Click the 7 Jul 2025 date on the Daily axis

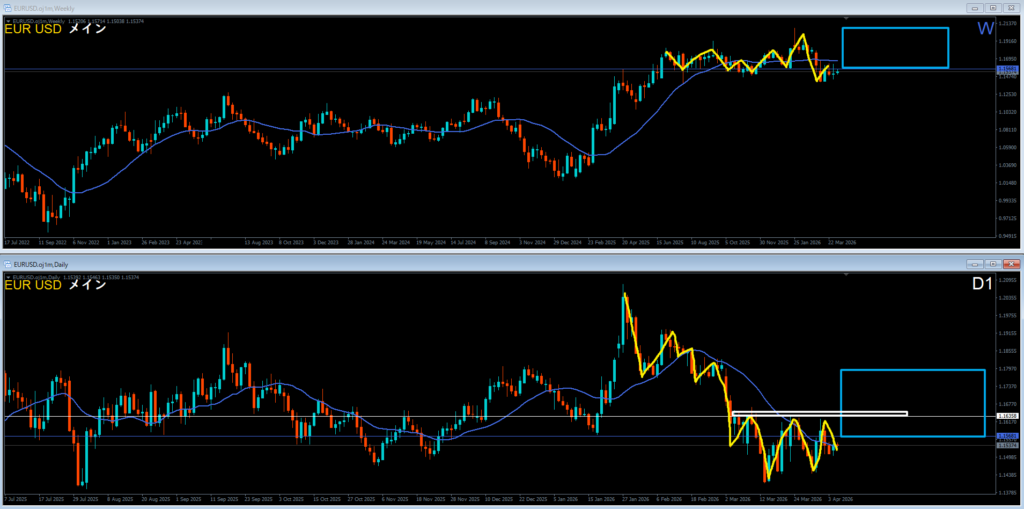pos(16,499)
